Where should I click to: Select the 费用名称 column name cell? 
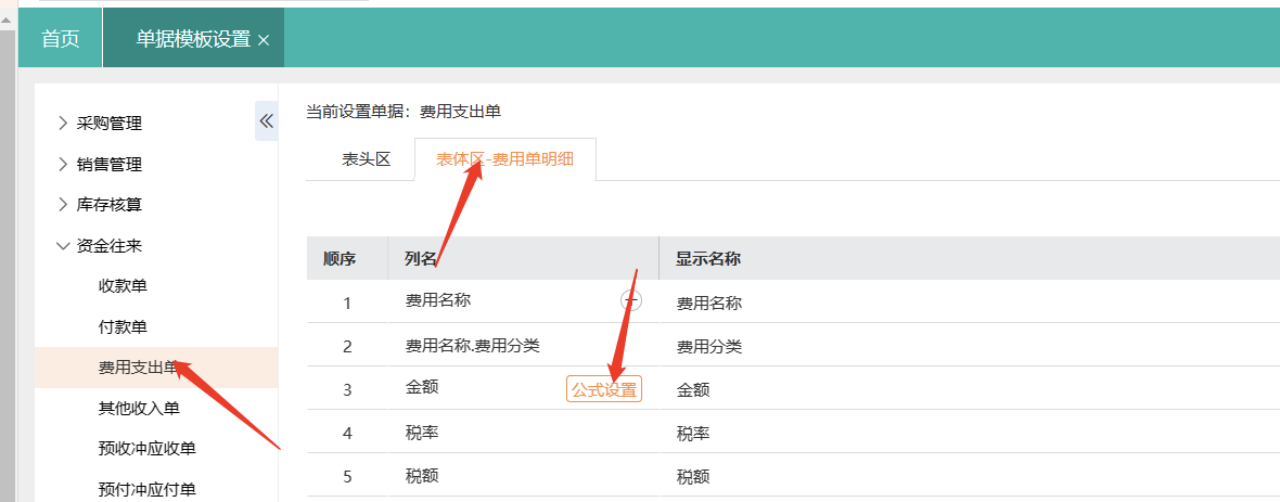pos(438,299)
